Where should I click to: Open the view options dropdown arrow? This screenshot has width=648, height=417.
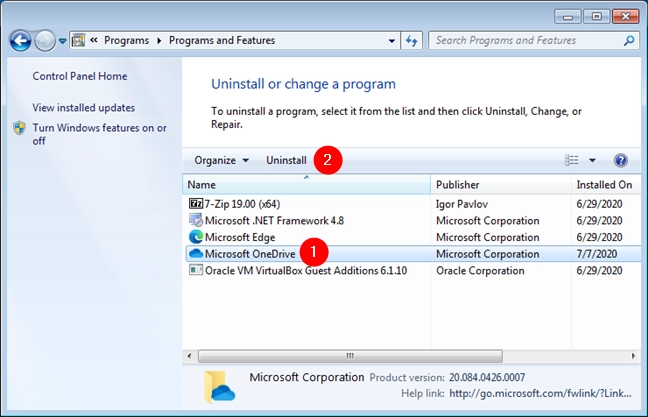(x=592, y=160)
